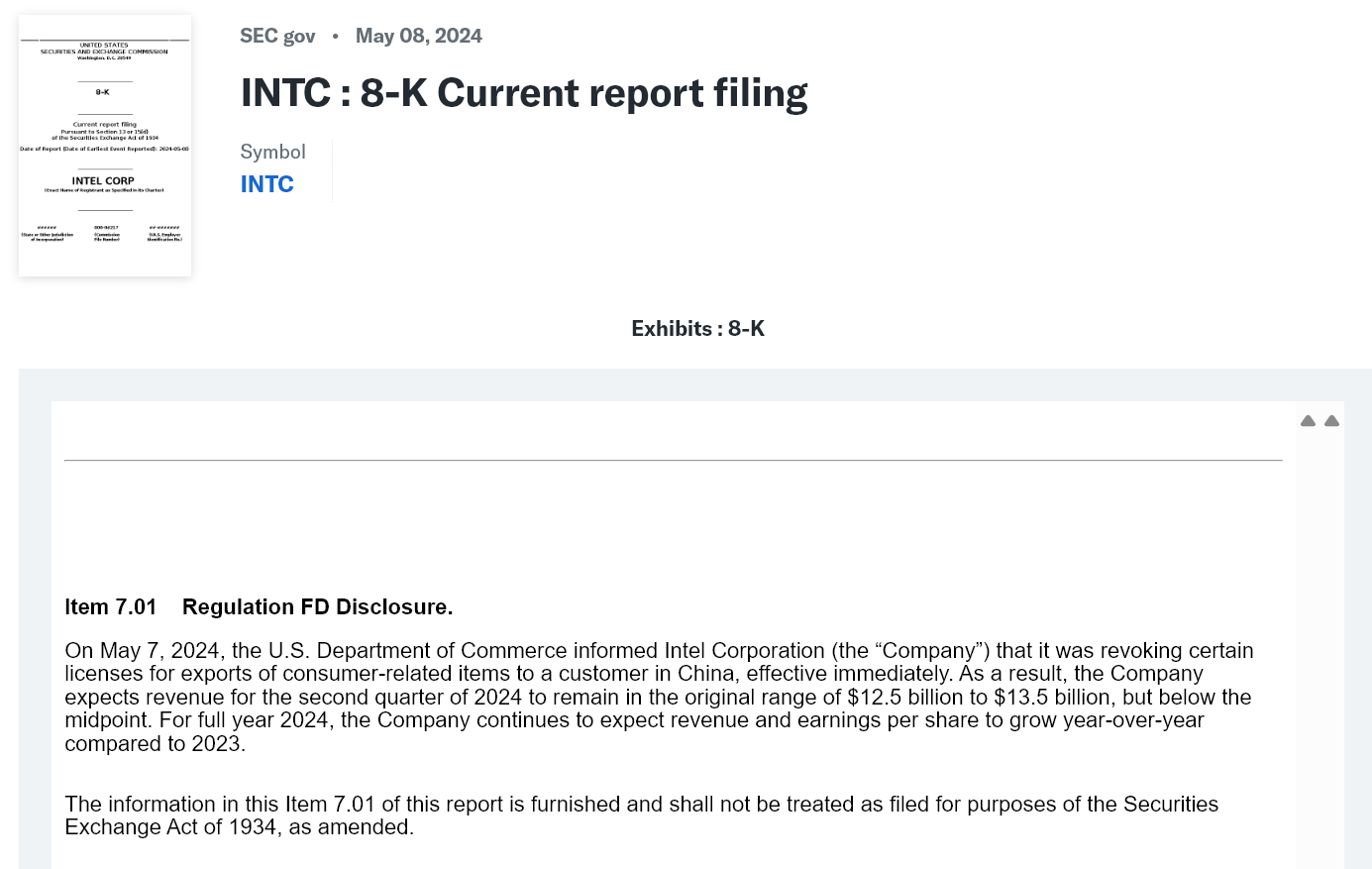This screenshot has height=869, width=1372.
Task: Click the Symbol label above INTC
Action: click(x=273, y=152)
